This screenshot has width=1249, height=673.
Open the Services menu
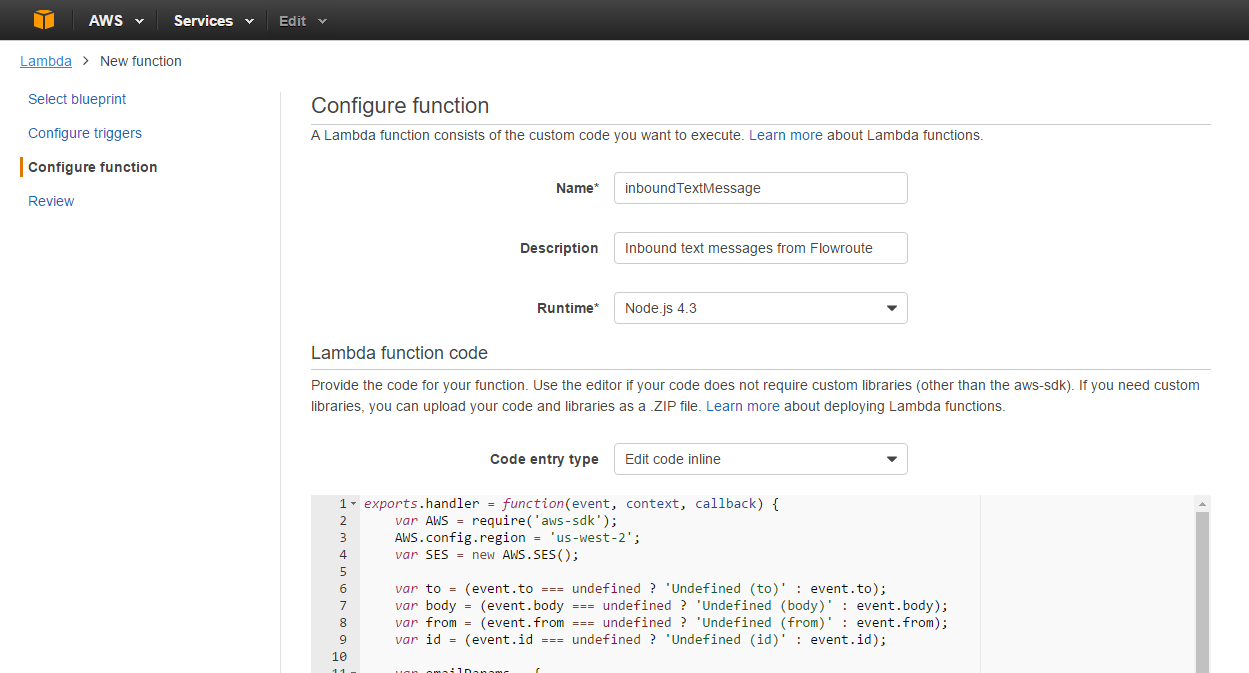214,20
